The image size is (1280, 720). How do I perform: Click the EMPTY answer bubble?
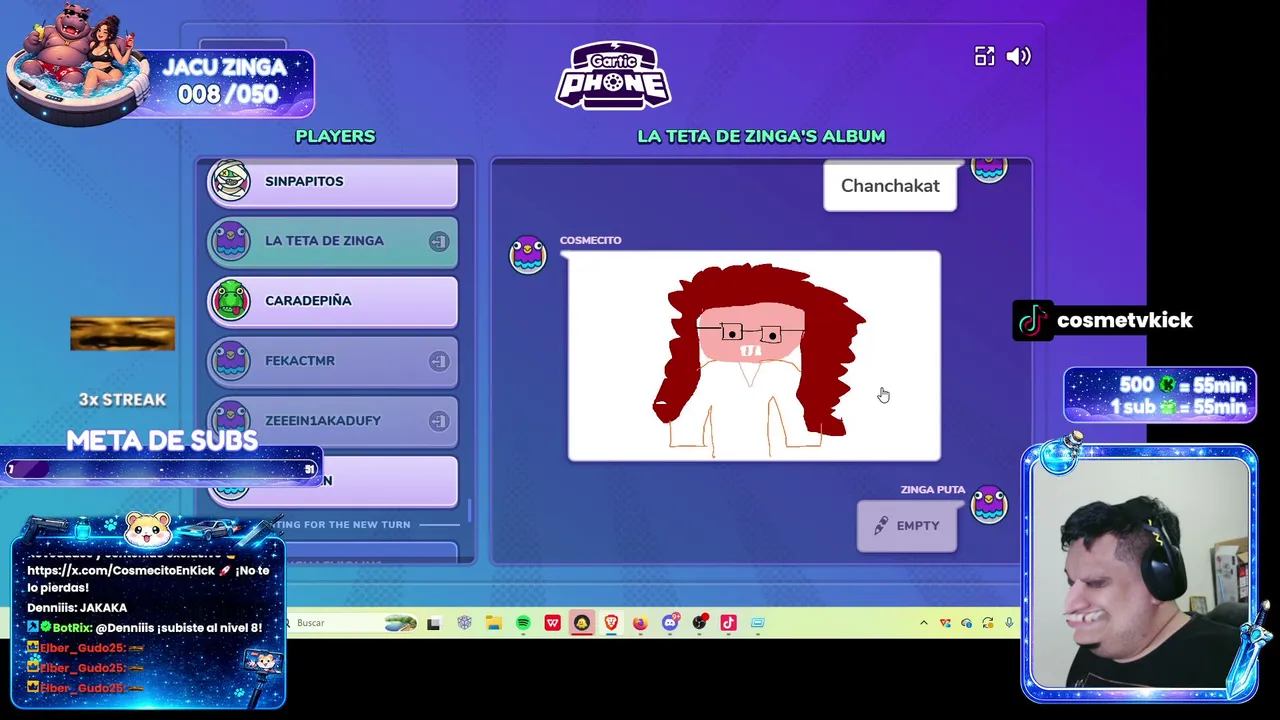click(x=906, y=526)
